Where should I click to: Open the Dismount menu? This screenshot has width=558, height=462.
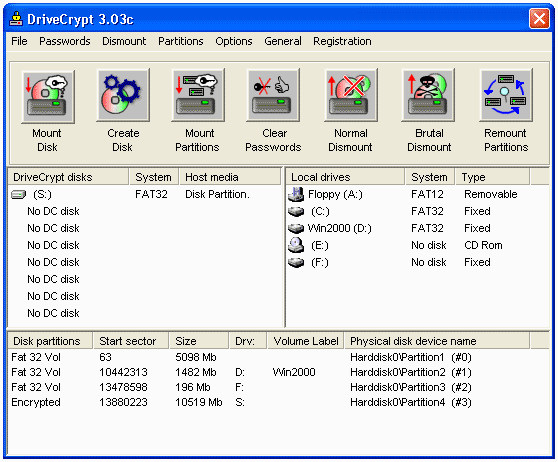[x=124, y=41]
